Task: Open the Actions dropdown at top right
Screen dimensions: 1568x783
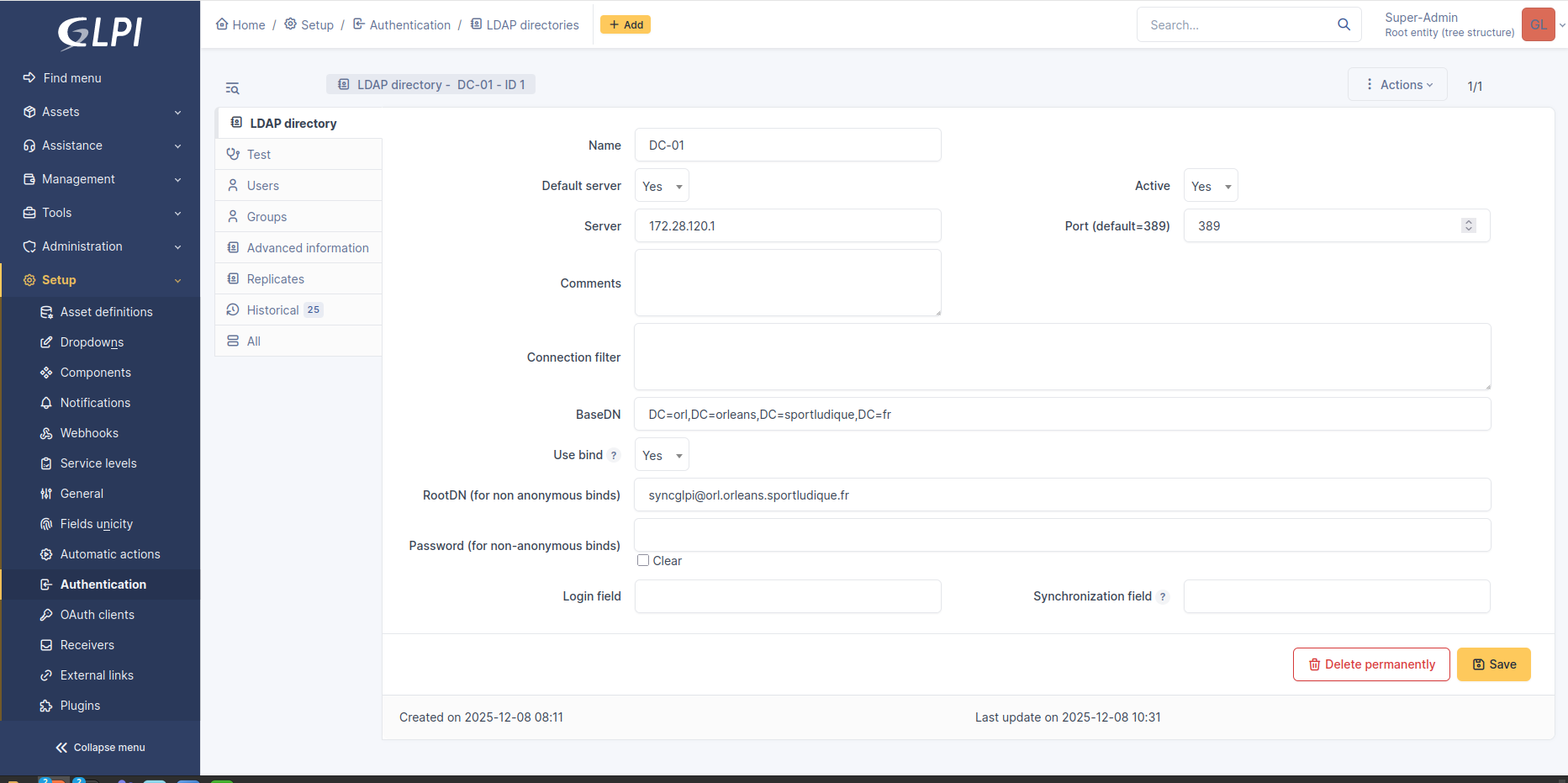Action: (x=1397, y=84)
